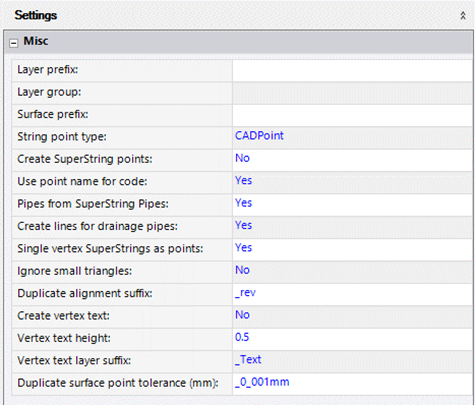475x405 pixels.
Task: Click the Settings panel title
Action: coord(36,15)
